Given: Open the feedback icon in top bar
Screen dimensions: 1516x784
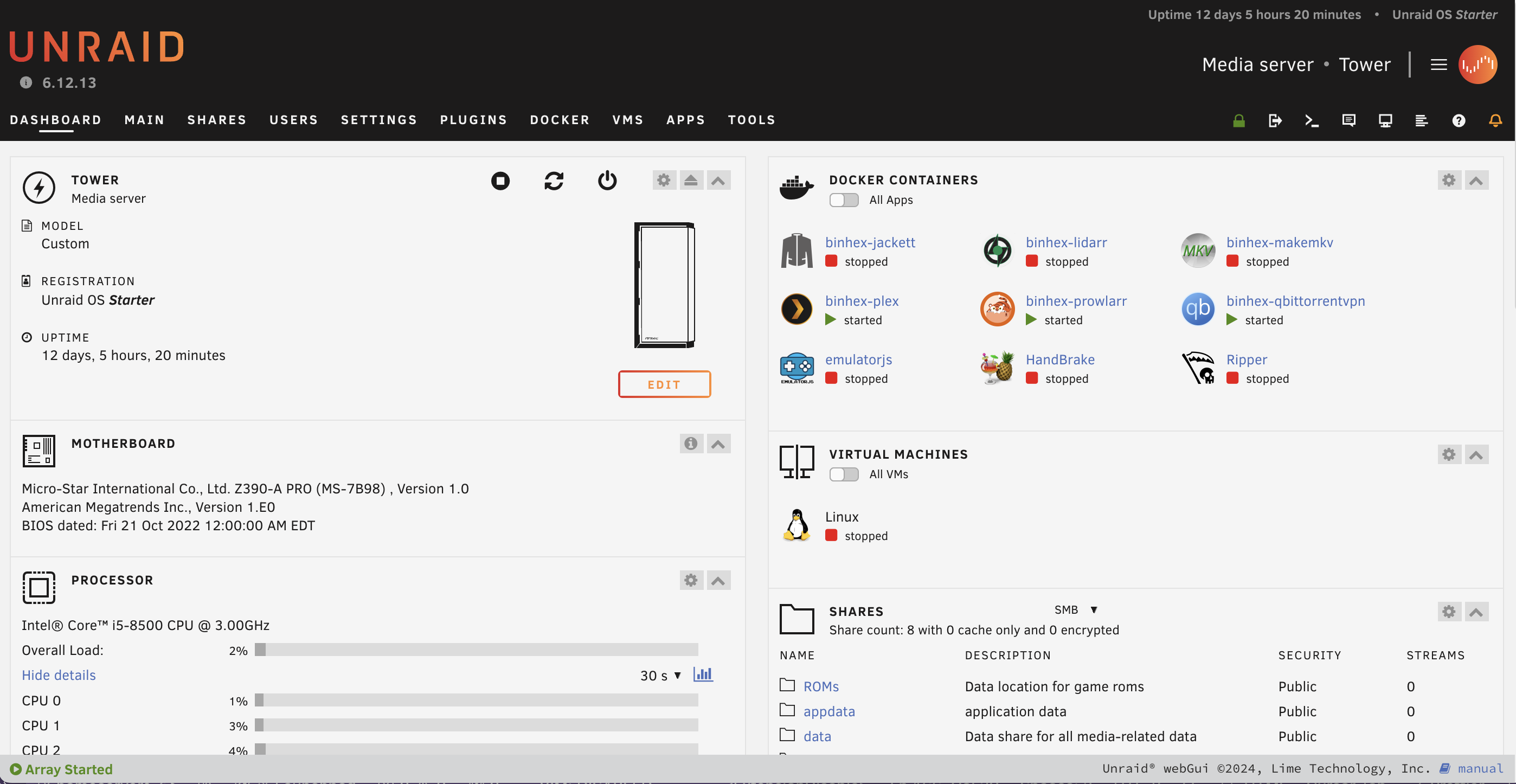Looking at the screenshot, I should coord(1349,121).
